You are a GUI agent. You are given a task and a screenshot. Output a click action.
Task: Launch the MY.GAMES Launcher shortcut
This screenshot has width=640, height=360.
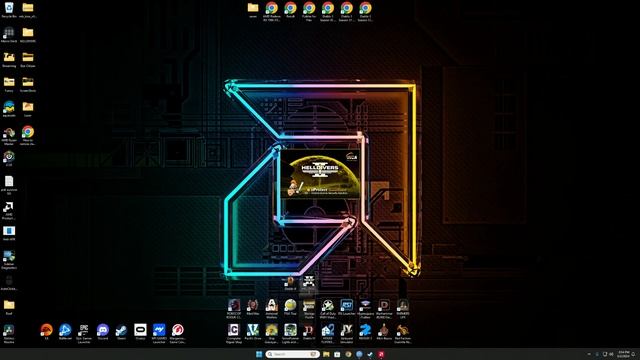(x=159, y=333)
